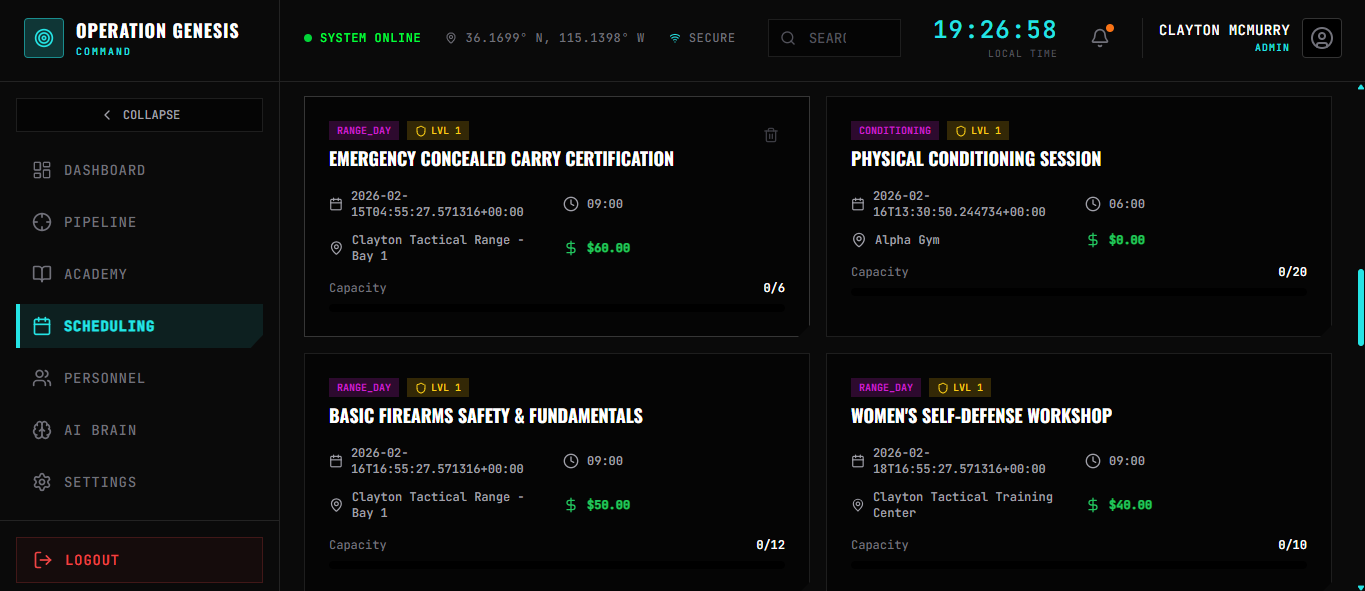Collapse the sidebar navigation

pos(139,115)
